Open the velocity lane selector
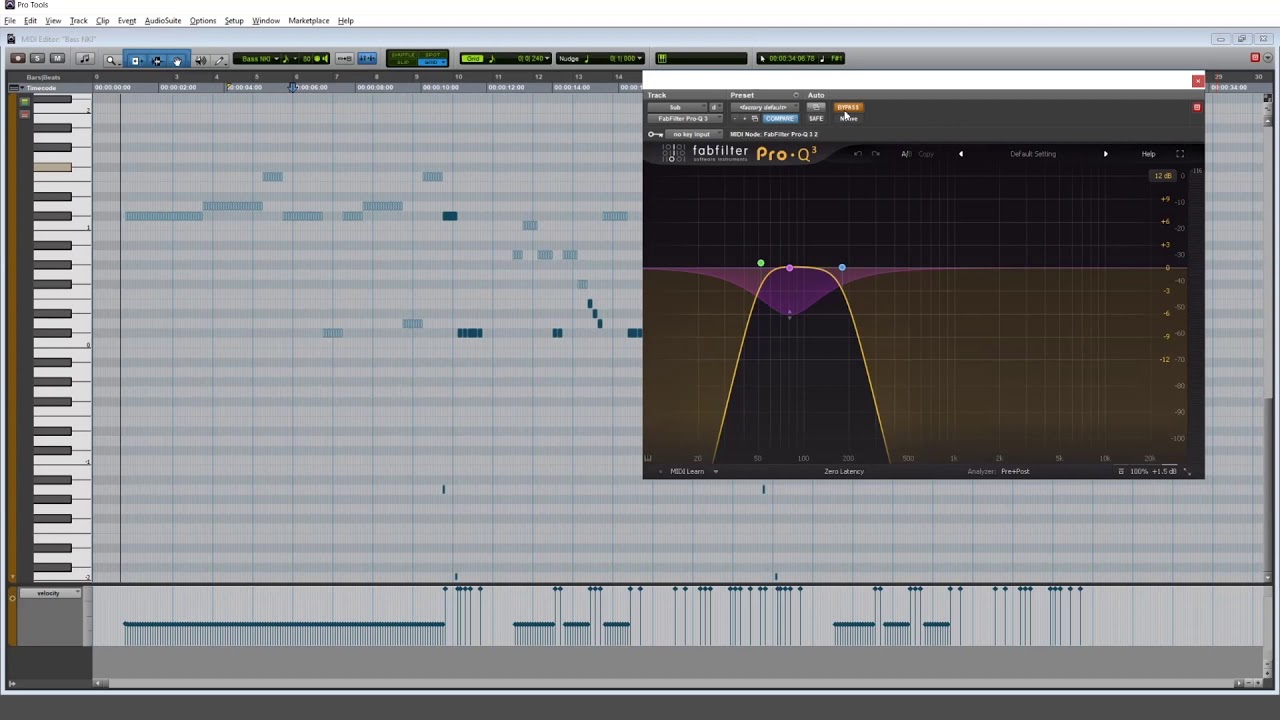The width and height of the screenshot is (1280, 720). (x=48, y=594)
